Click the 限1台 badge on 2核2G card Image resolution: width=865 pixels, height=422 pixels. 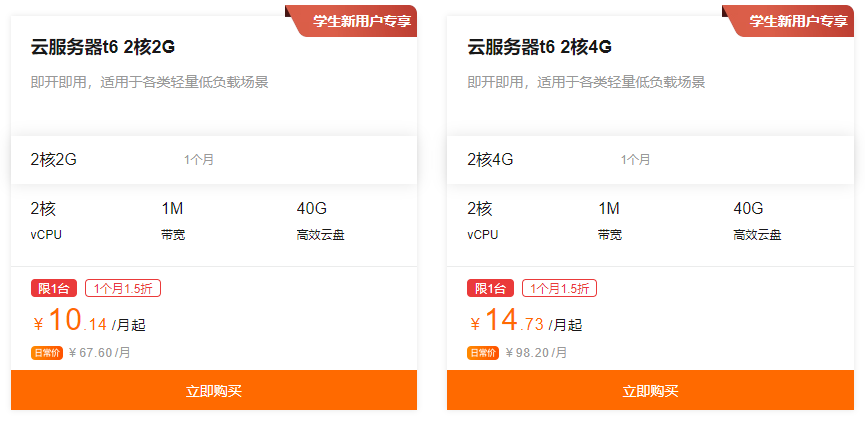pyautogui.click(x=53, y=289)
